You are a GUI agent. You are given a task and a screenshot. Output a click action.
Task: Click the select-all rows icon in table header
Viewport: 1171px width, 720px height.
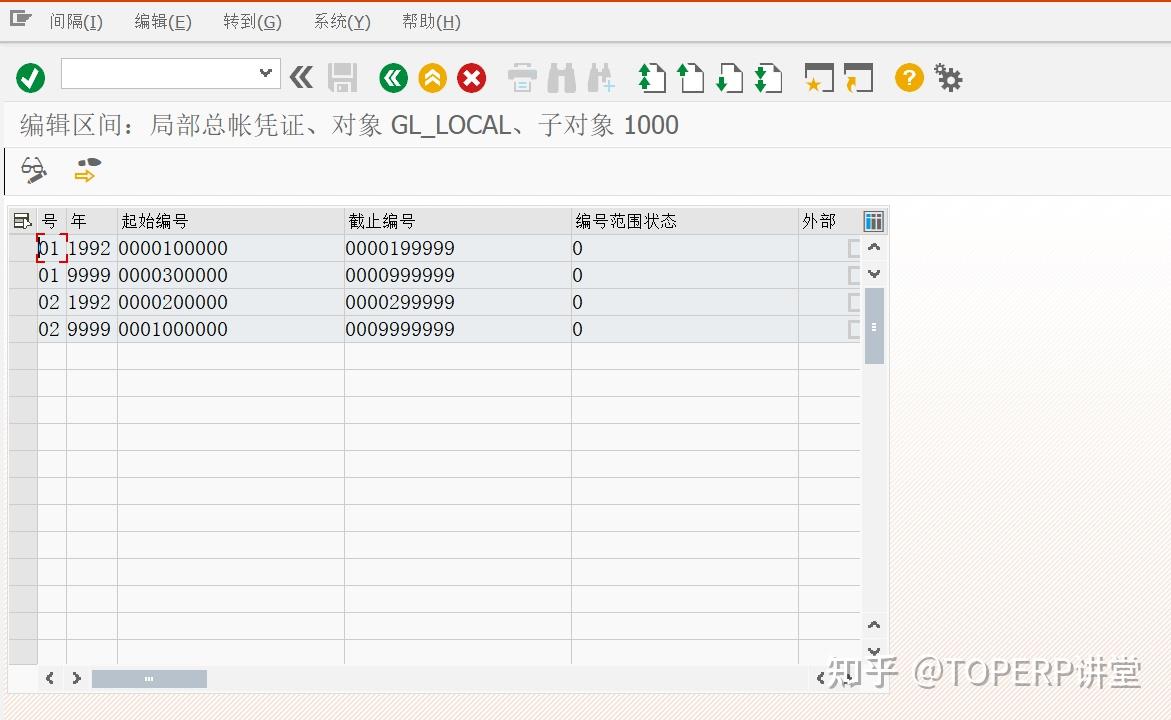pyautogui.click(x=22, y=221)
